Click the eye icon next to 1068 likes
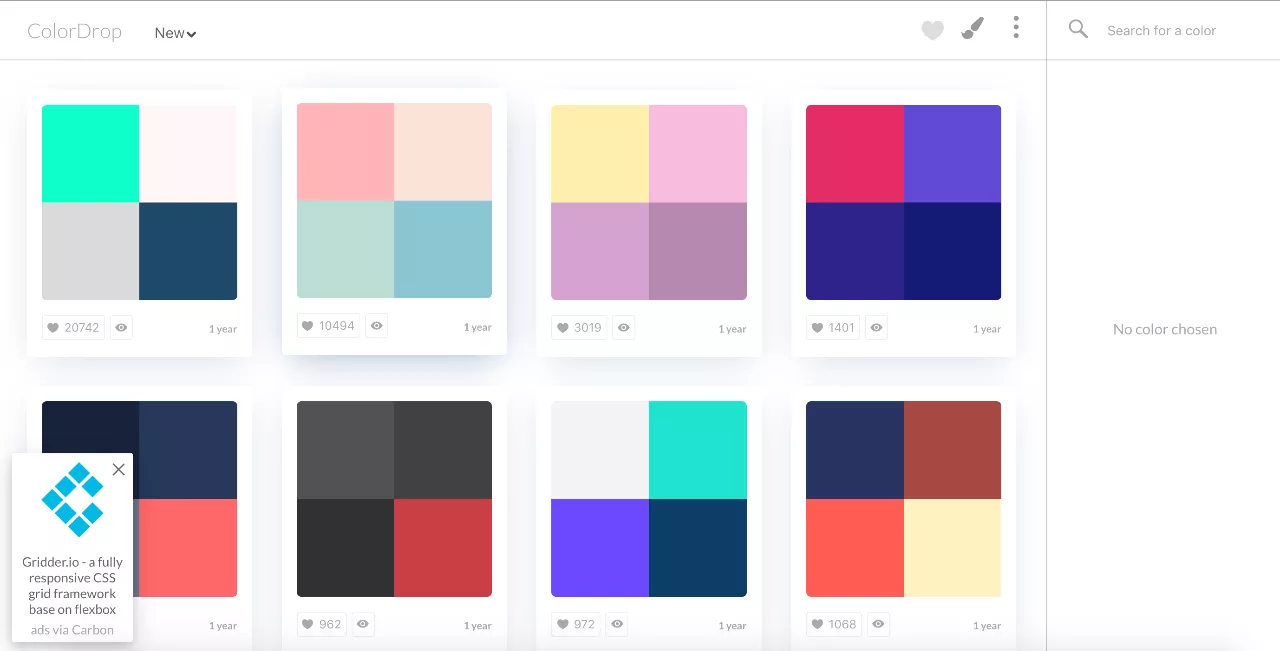The height and width of the screenshot is (651, 1280). [877, 624]
